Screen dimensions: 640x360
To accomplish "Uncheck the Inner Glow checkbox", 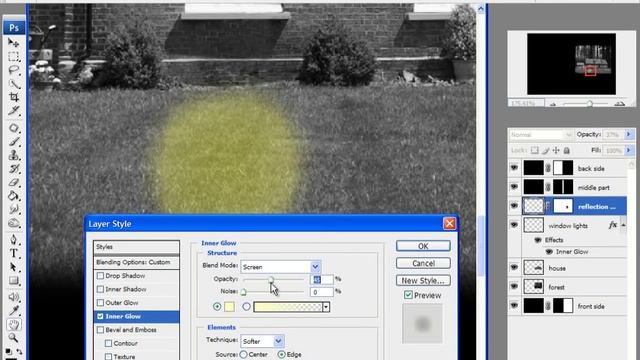I will click(100, 316).
